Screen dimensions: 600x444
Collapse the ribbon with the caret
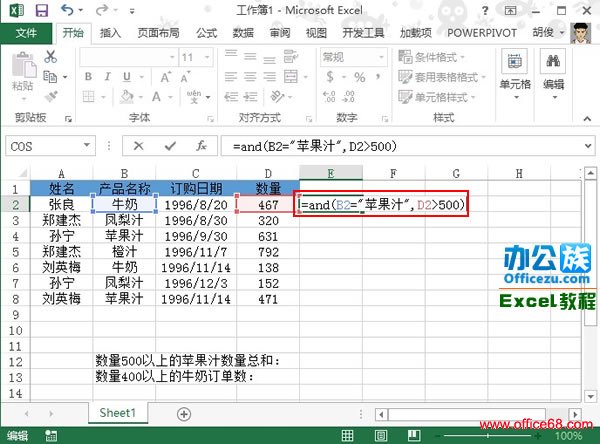(587, 119)
